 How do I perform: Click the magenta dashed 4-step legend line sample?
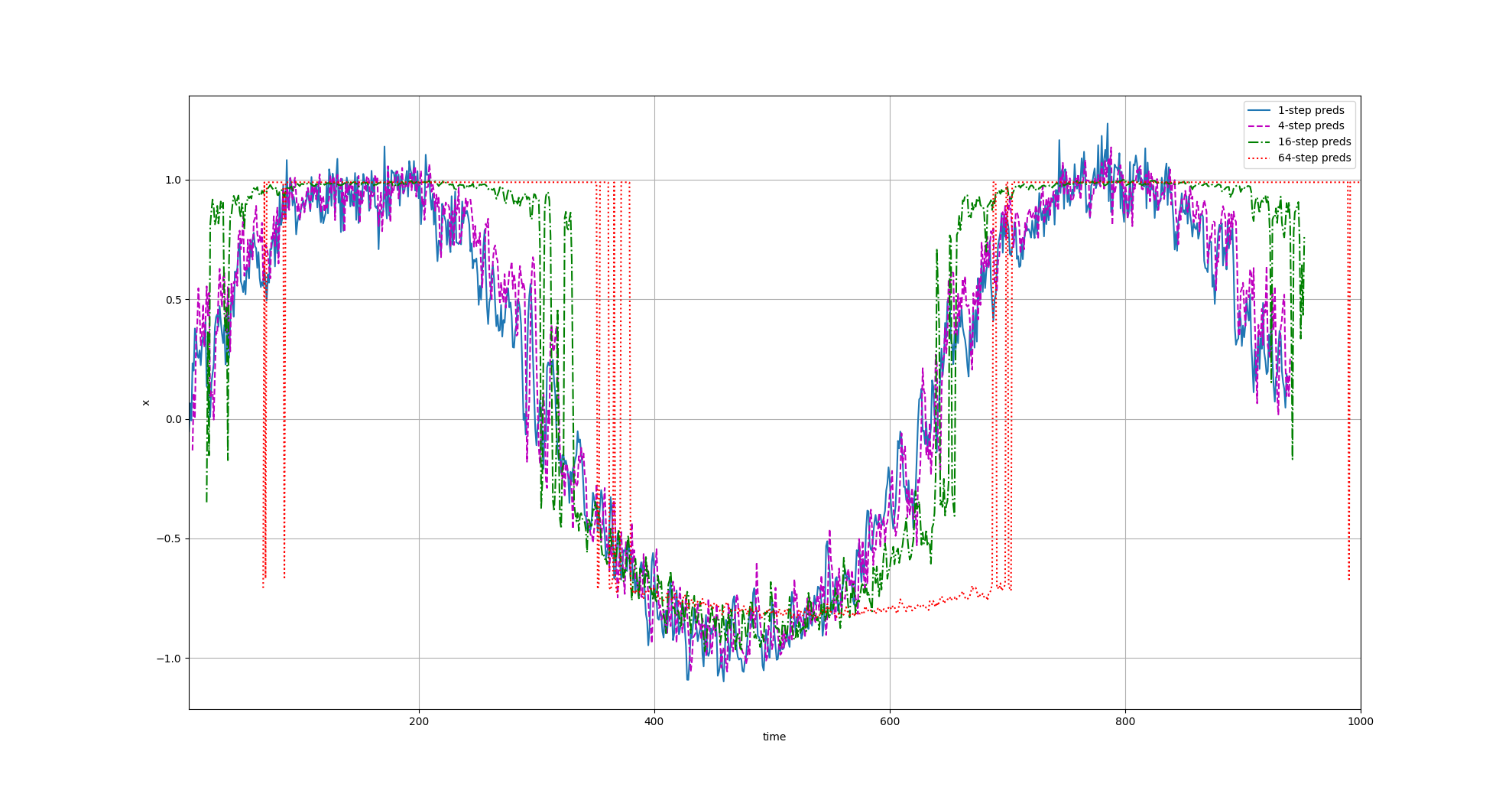[1259, 126]
